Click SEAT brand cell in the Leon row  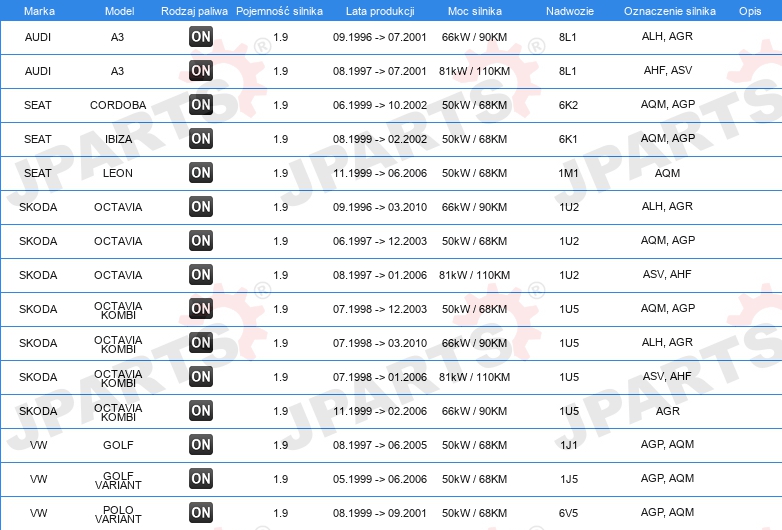pos(38,173)
